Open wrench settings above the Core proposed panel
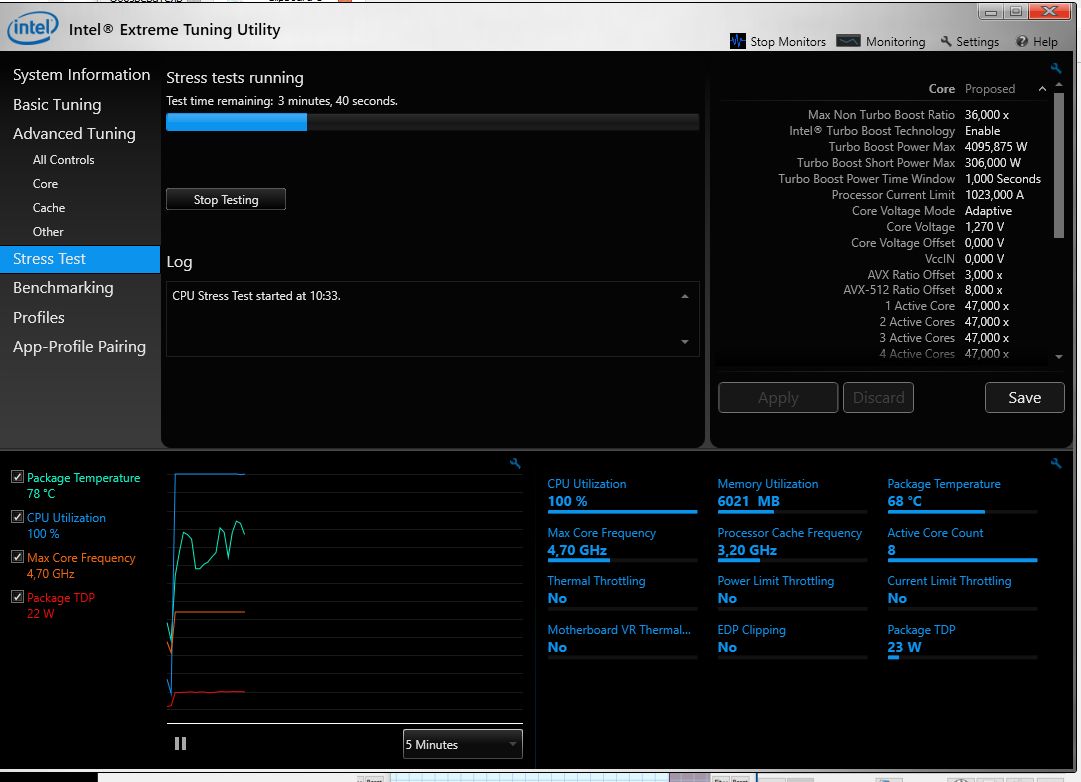Screen dimensions: 1081x782 [1055, 68]
